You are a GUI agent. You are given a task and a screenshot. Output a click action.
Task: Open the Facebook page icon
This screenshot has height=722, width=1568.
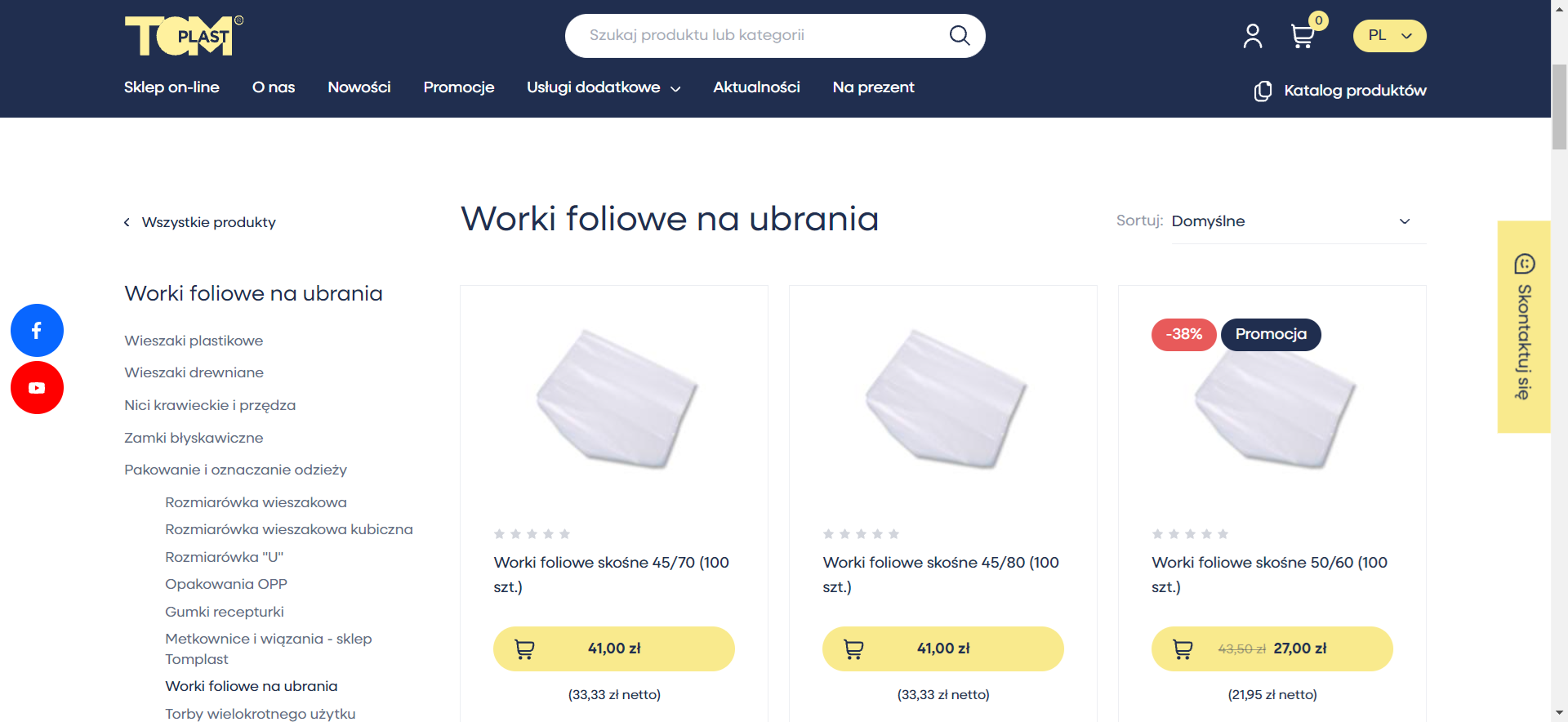pyautogui.click(x=37, y=330)
